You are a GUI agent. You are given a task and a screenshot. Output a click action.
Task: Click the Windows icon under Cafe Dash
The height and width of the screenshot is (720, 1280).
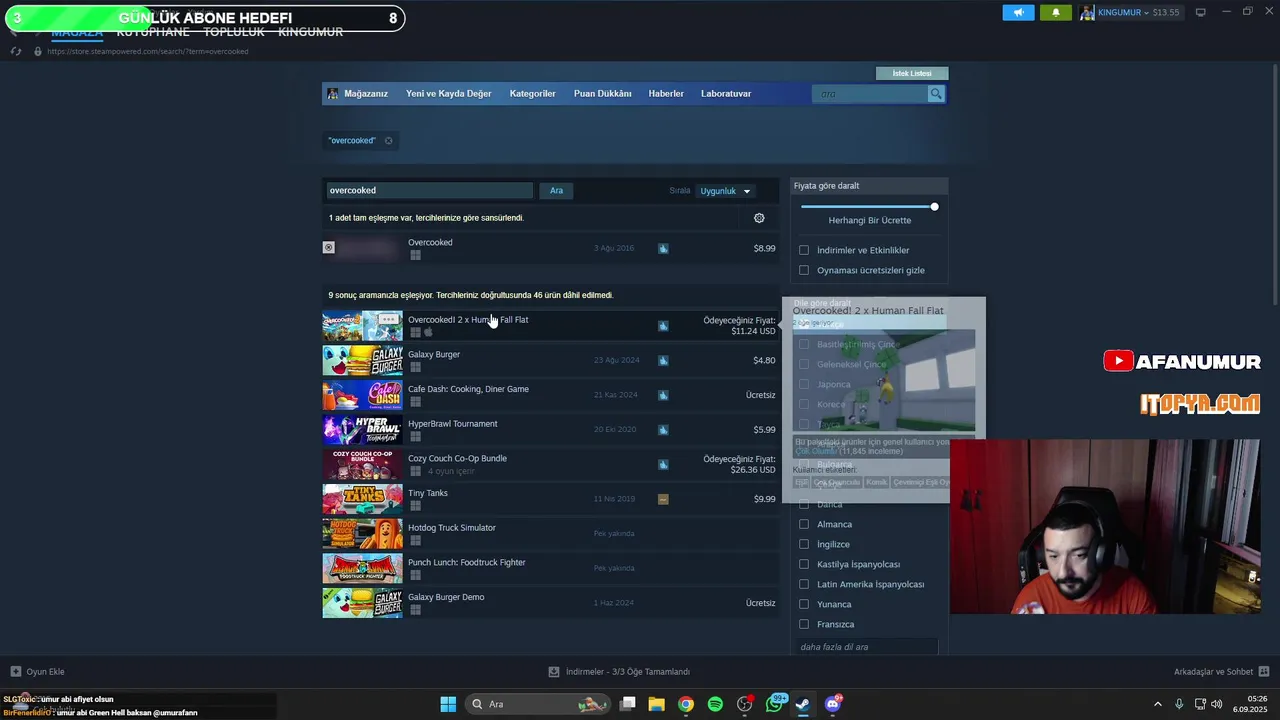pos(415,402)
